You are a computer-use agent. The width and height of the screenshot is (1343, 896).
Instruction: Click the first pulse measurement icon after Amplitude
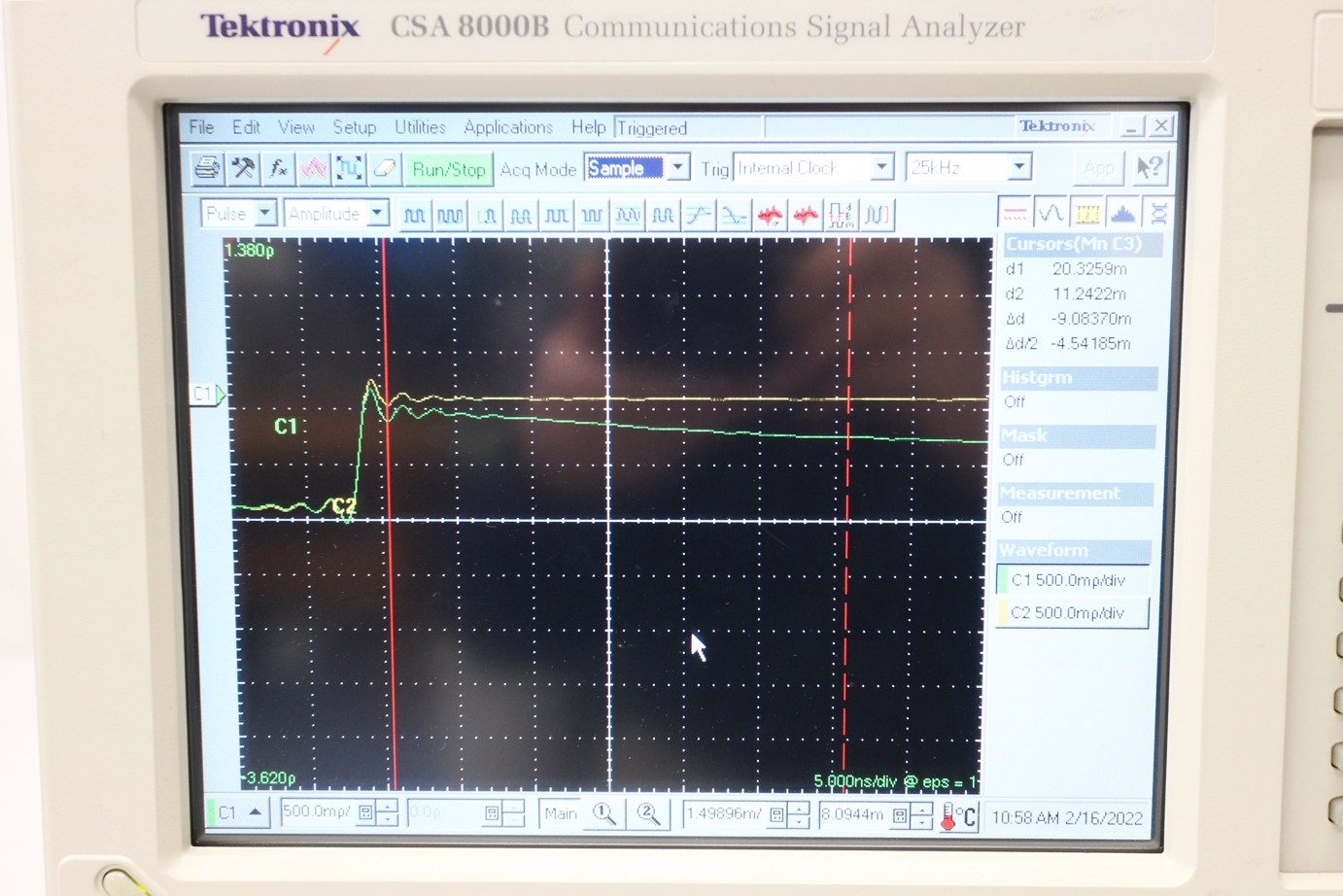coord(414,215)
